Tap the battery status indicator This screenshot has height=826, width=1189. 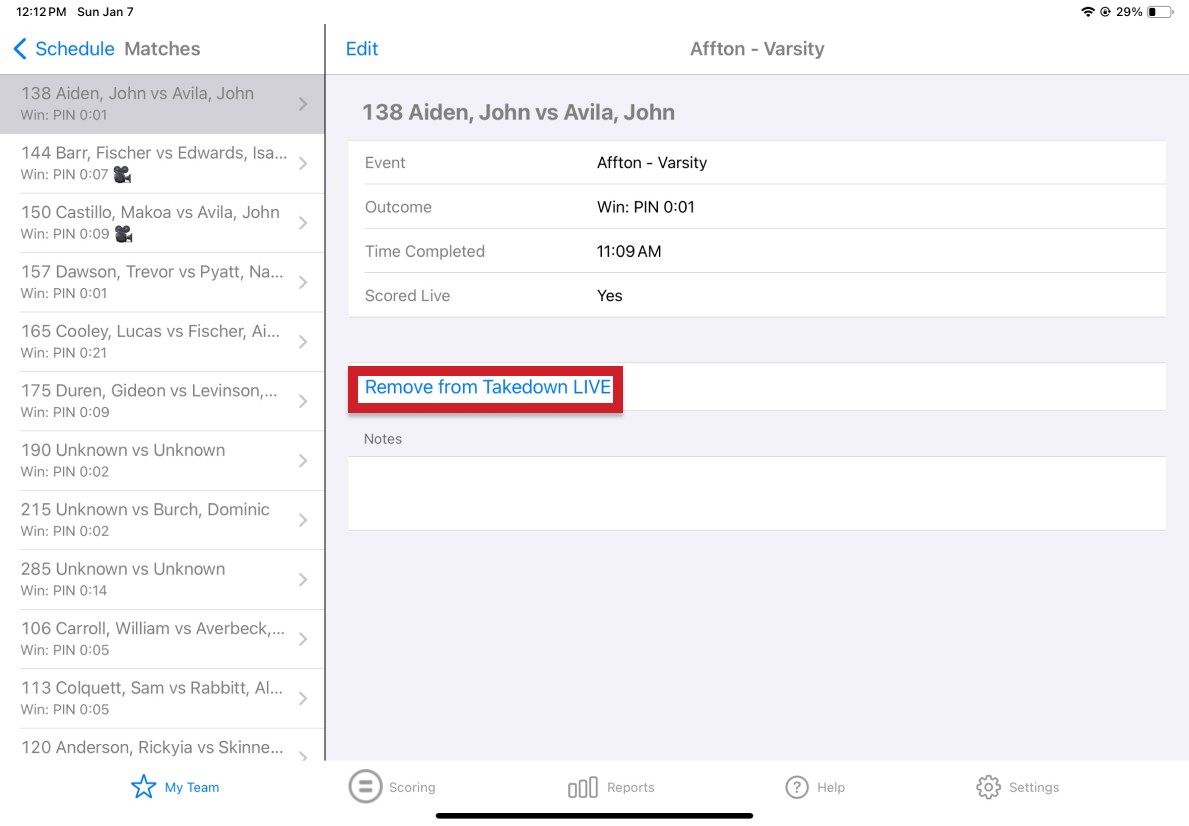(1159, 12)
